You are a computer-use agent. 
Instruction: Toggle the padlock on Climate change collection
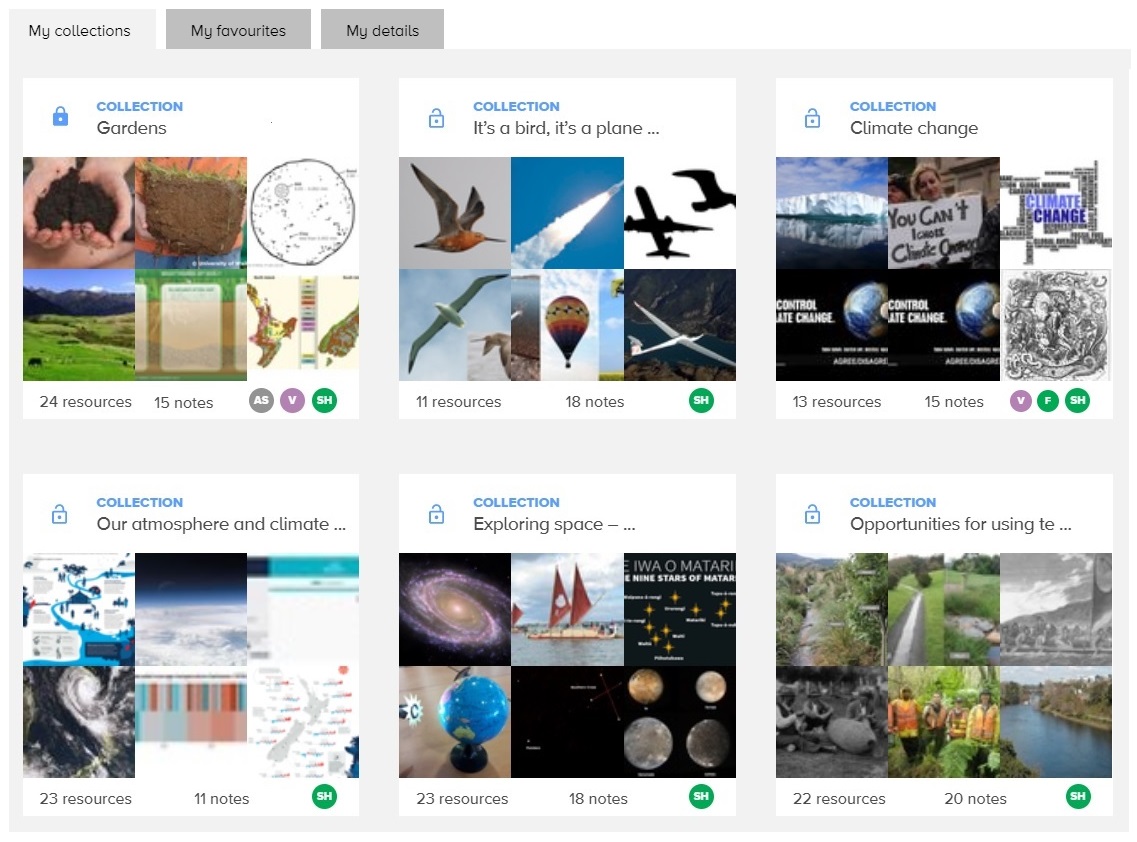tap(813, 117)
